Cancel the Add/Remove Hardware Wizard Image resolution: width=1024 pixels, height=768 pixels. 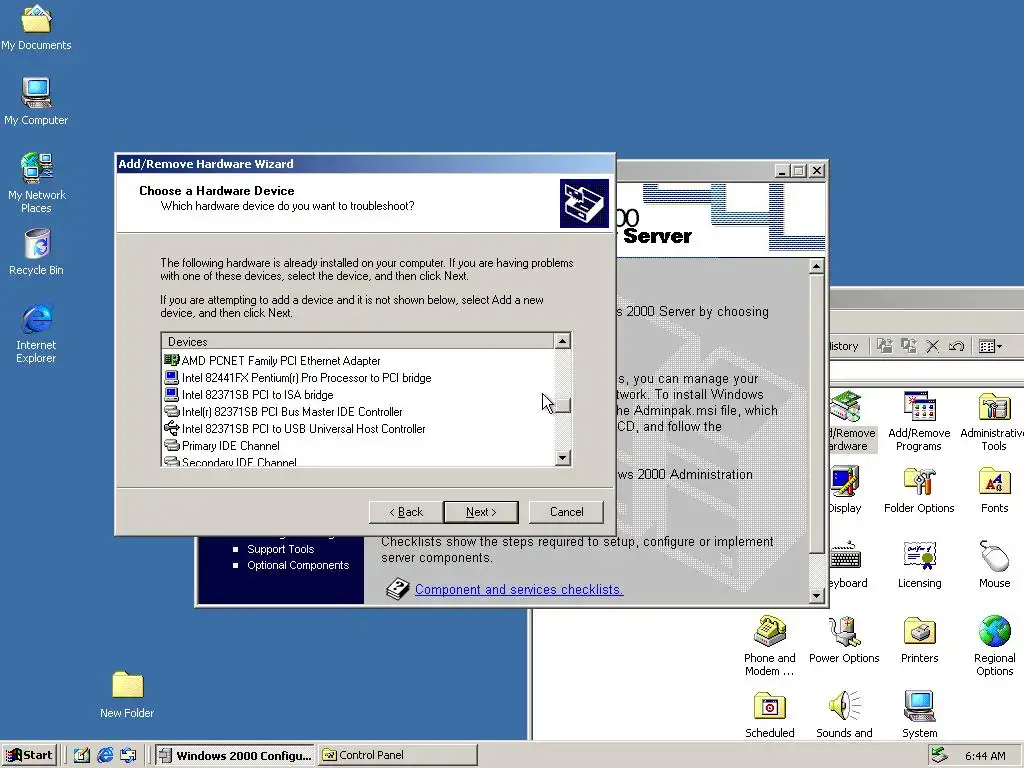566,512
